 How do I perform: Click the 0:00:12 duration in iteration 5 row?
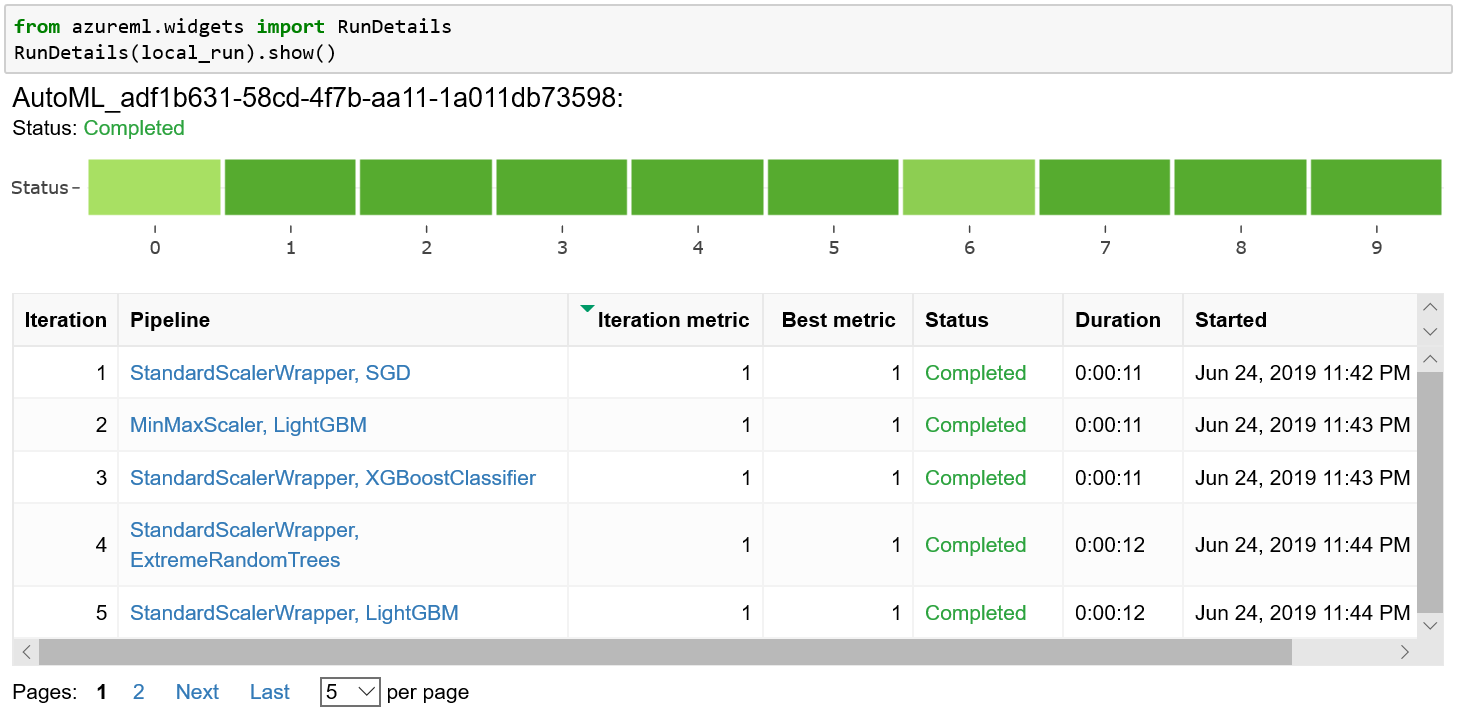(x=1108, y=613)
